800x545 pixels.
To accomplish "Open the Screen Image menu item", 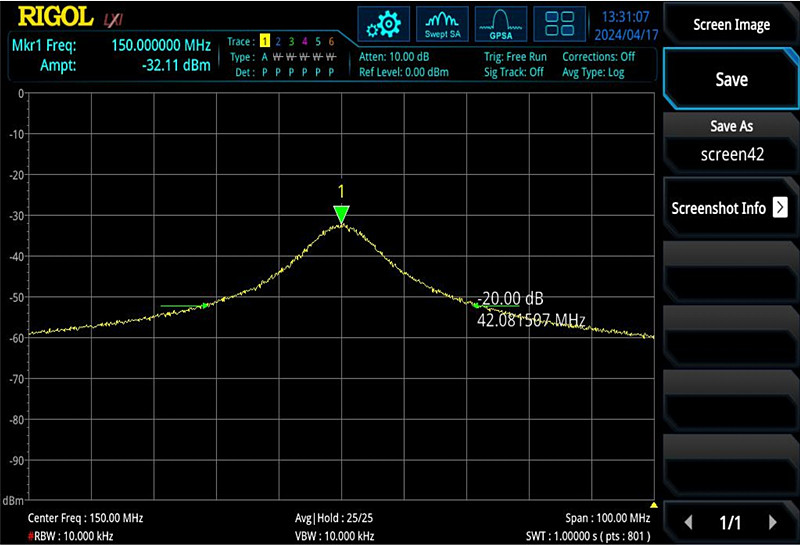I will click(731, 24).
